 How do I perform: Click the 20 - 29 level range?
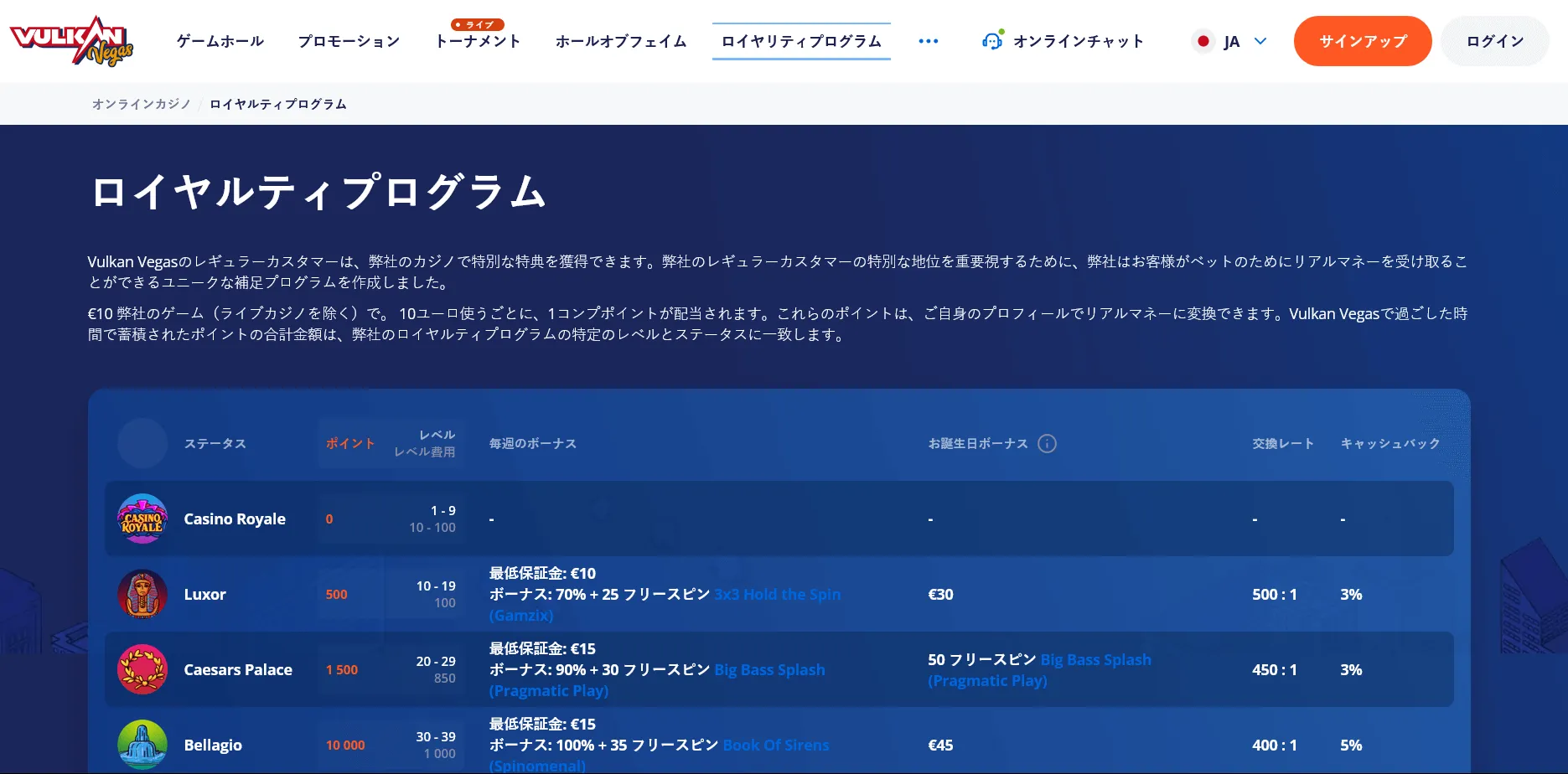pyautogui.click(x=436, y=661)
